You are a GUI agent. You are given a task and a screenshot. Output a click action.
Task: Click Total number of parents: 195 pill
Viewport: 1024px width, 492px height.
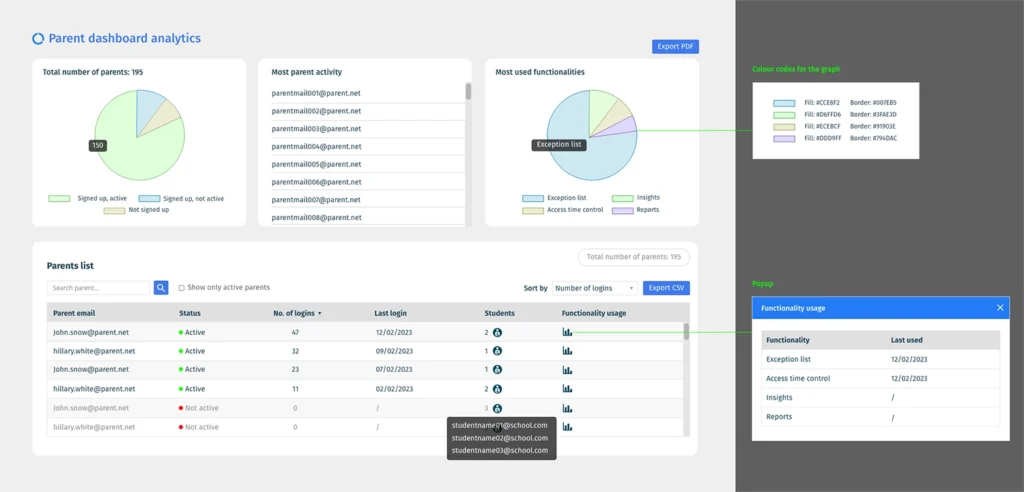click(633, 257)
